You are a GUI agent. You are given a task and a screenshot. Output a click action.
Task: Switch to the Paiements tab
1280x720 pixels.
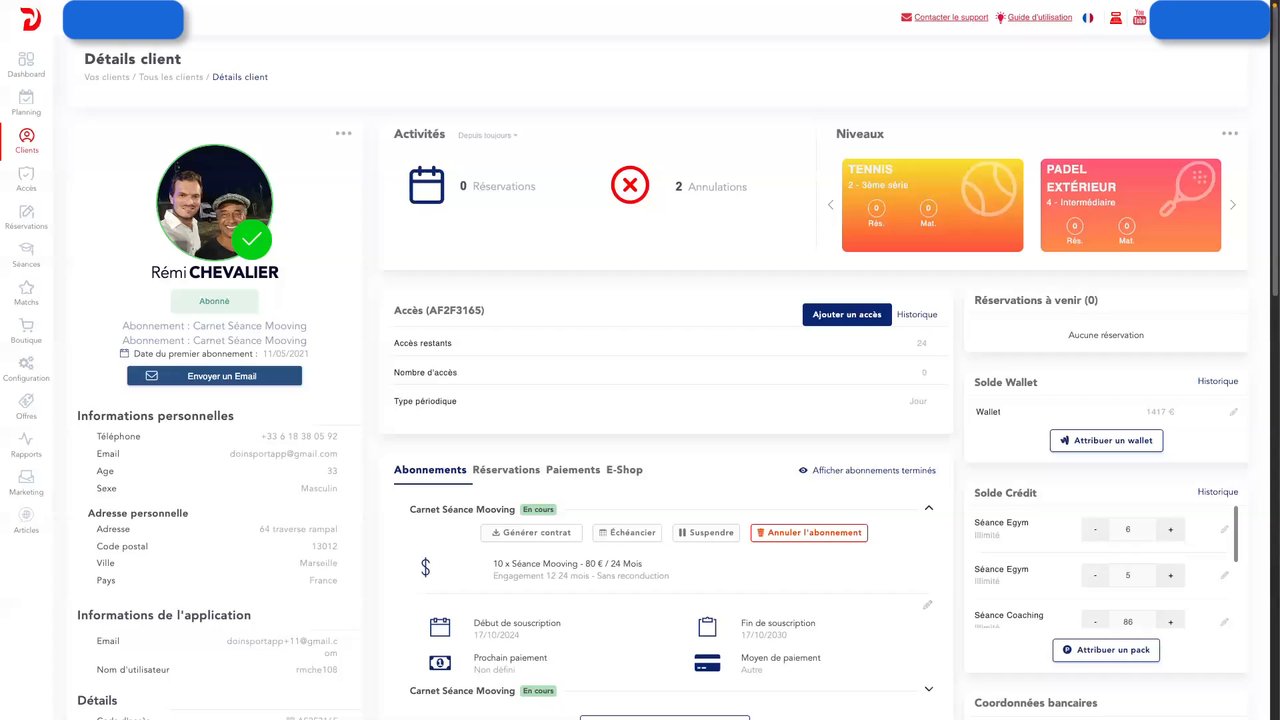coord(573,470)
